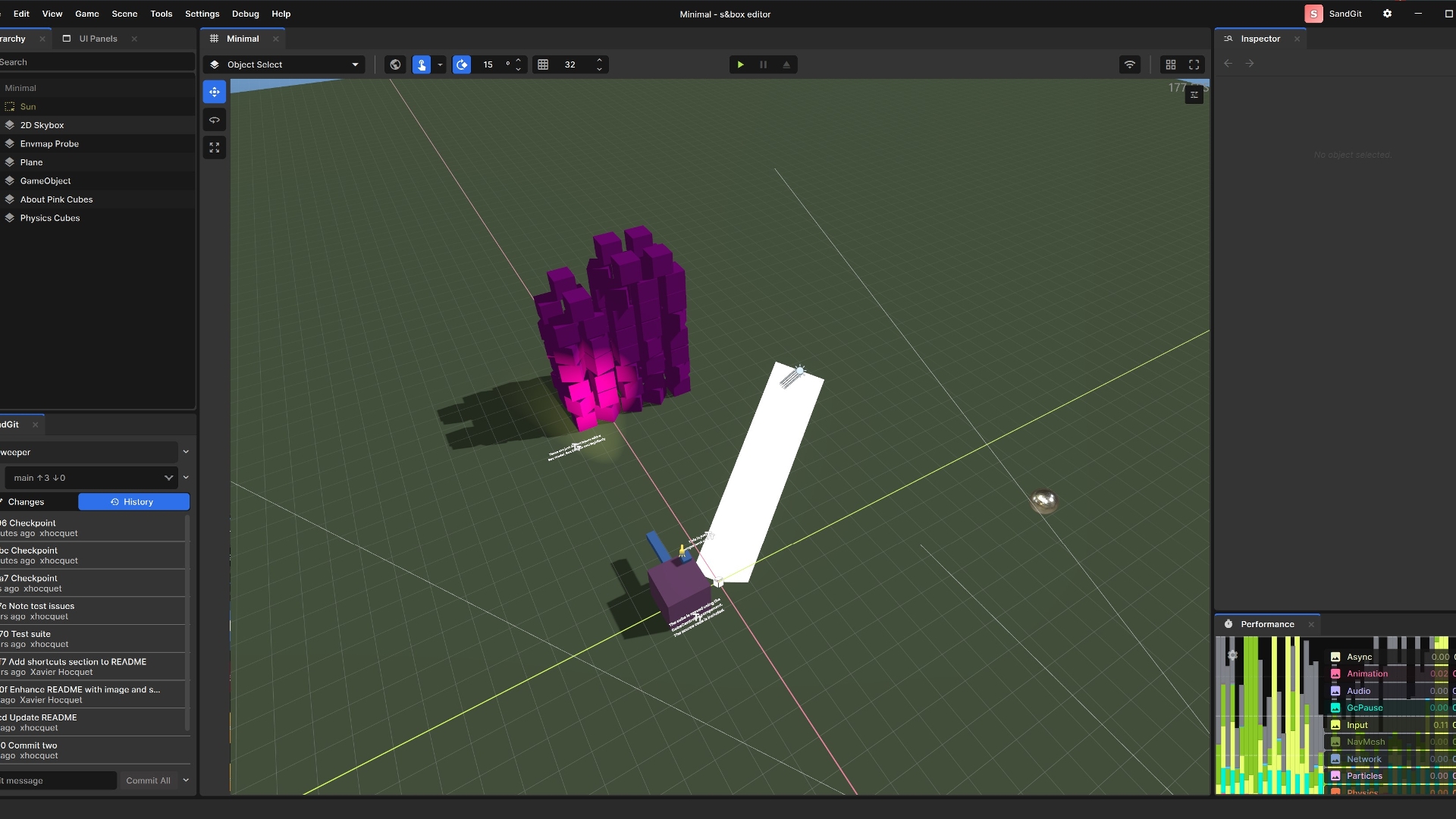The width and height of the screenshot is (1456, 819).
Task: Click the world space globe icon
Action: [x=395, y=64]
